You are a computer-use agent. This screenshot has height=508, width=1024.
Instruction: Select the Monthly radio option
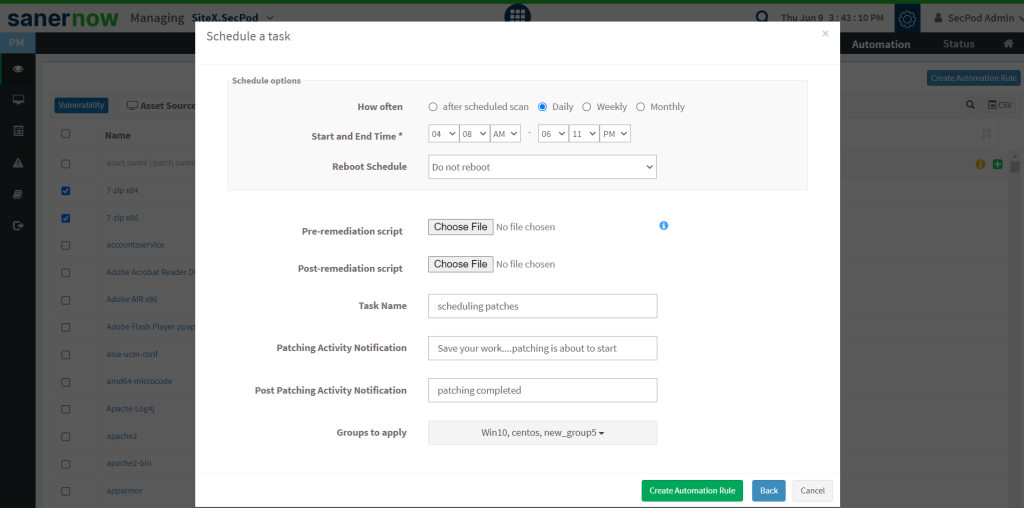pos(641,107)
